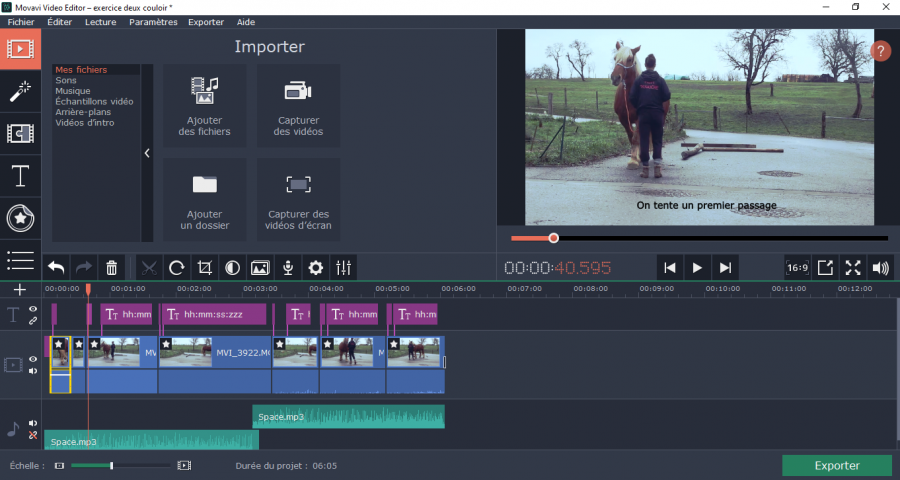
Task: Open the audio Equalizer icon
Action: 344,268
